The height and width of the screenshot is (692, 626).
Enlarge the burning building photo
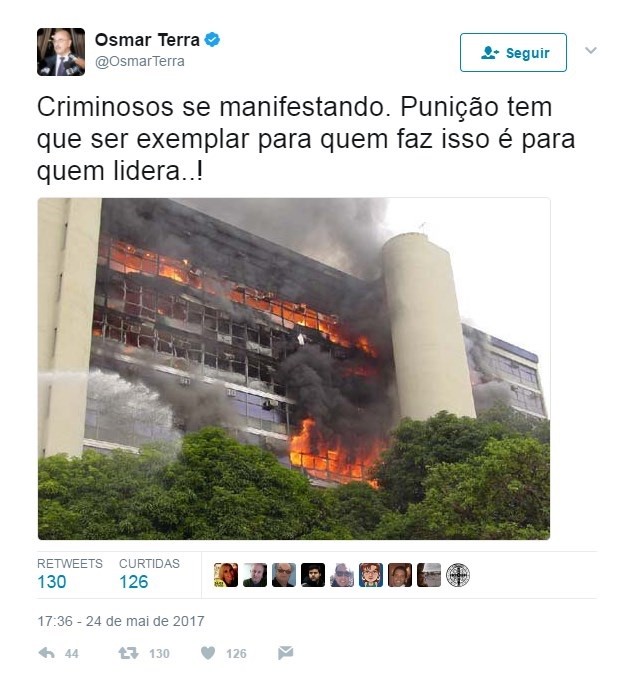click(x=294, y=369)
